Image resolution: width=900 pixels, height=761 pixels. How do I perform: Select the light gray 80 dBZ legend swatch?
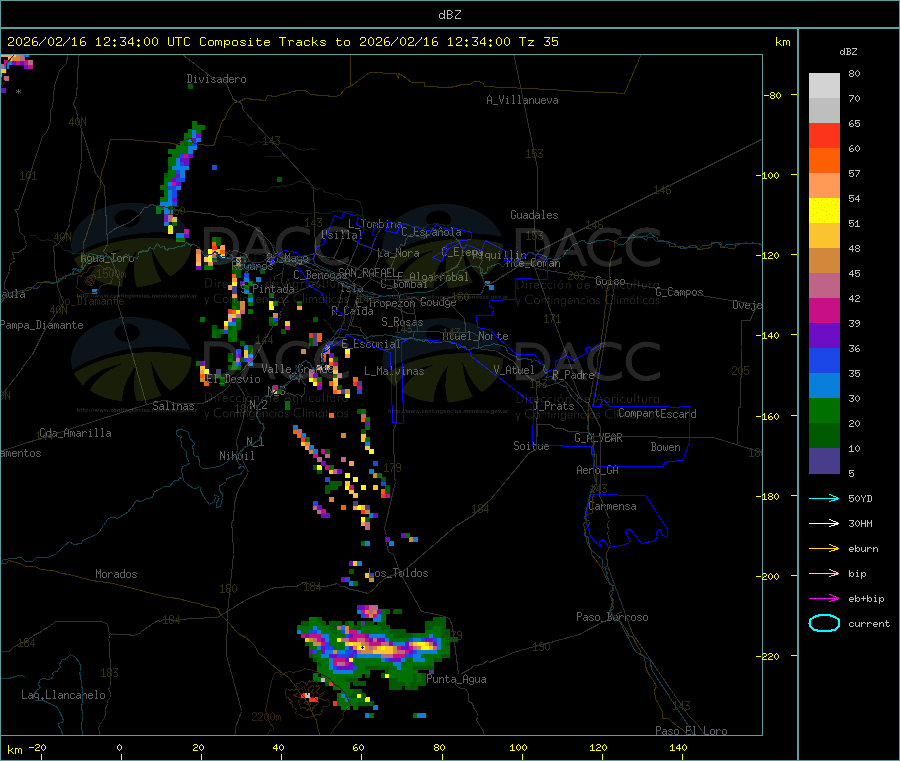click(824, 86)
